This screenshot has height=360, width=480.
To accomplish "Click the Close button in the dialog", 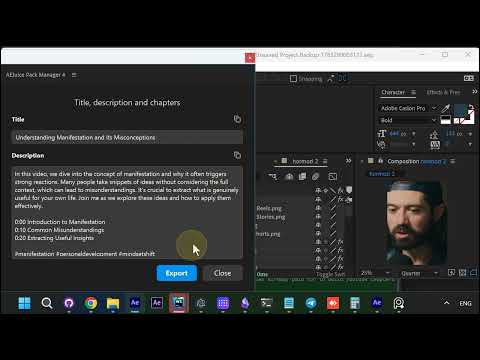I will pyautogui.click(x=222, y=273).
